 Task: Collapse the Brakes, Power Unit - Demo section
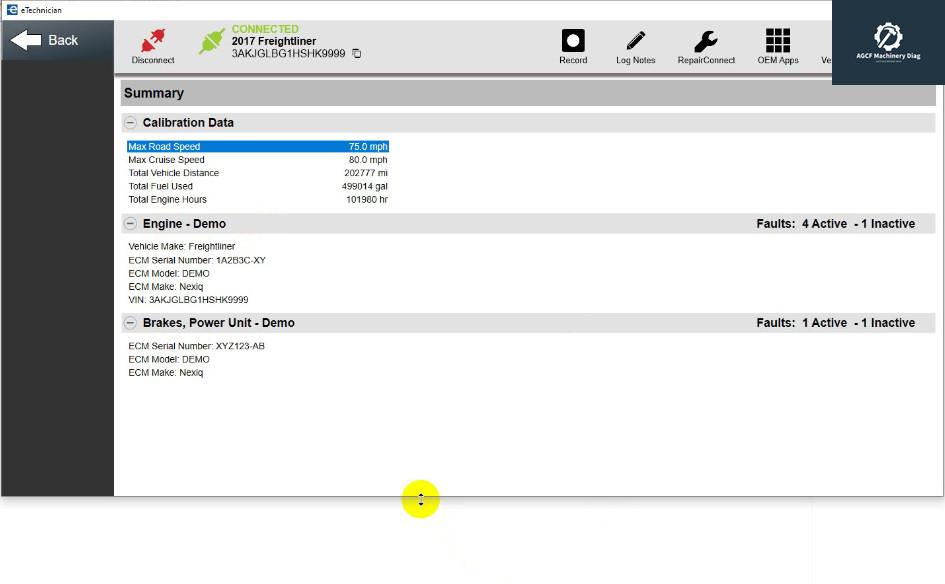click(130, 322)
